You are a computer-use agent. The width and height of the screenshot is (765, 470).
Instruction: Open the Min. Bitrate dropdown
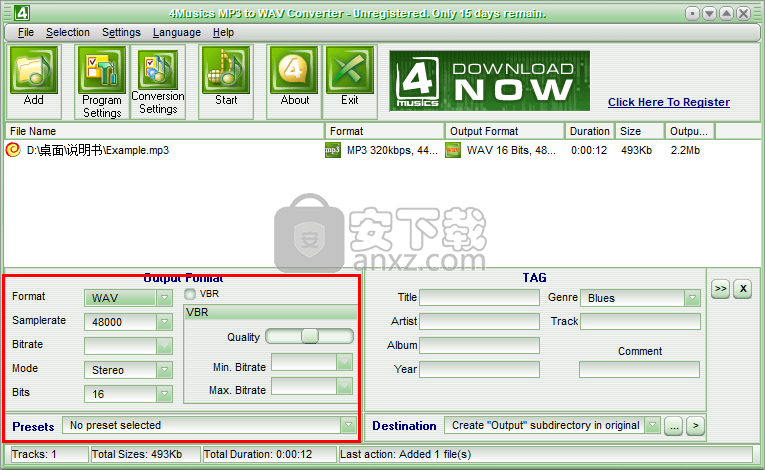pyautogui.click(x=344, y=362)
